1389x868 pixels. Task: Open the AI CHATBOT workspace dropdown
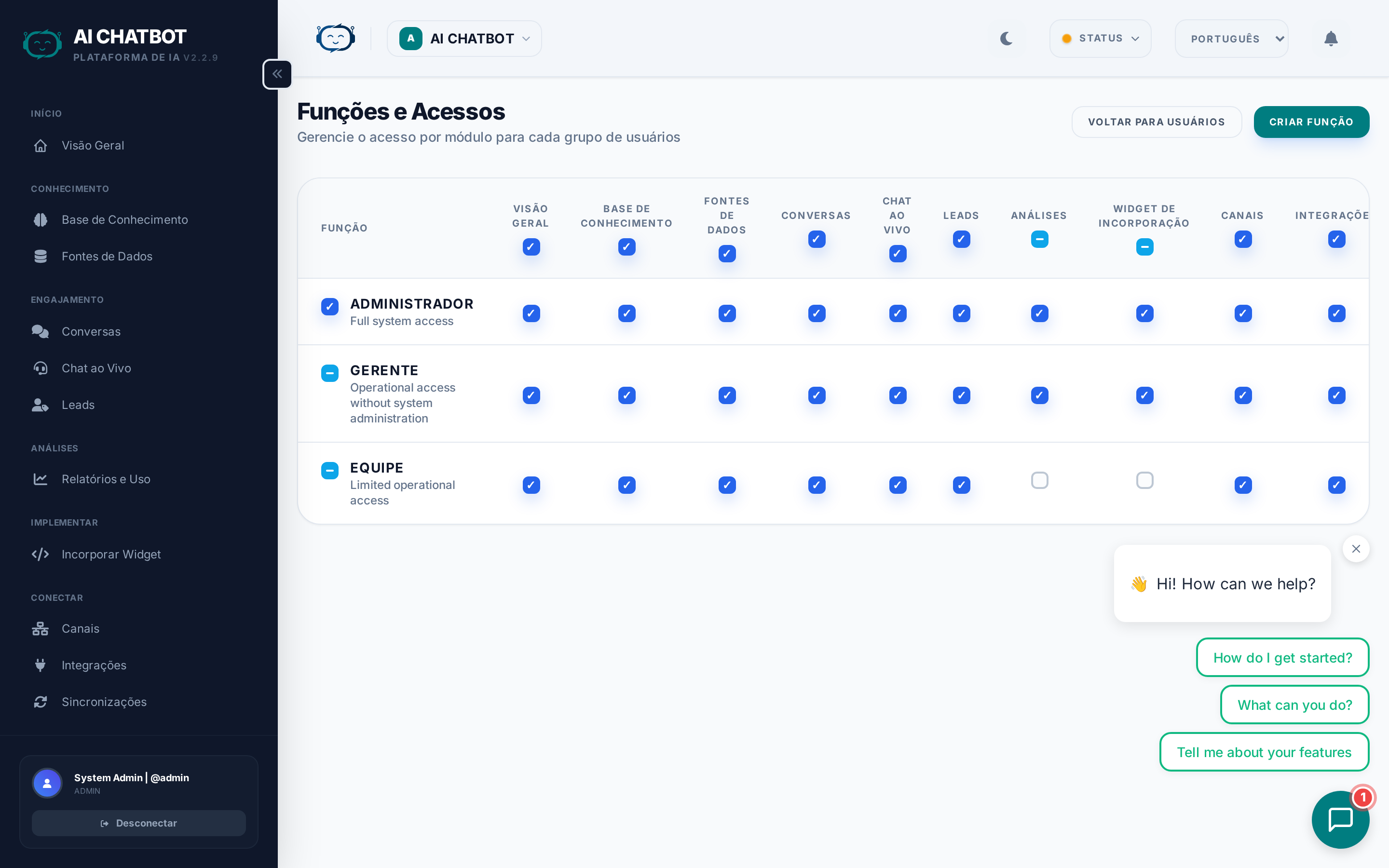click(464, 39)
